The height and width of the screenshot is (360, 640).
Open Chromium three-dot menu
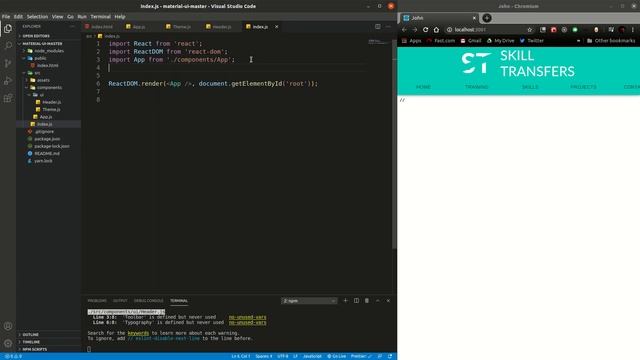(x=633, y=29)
